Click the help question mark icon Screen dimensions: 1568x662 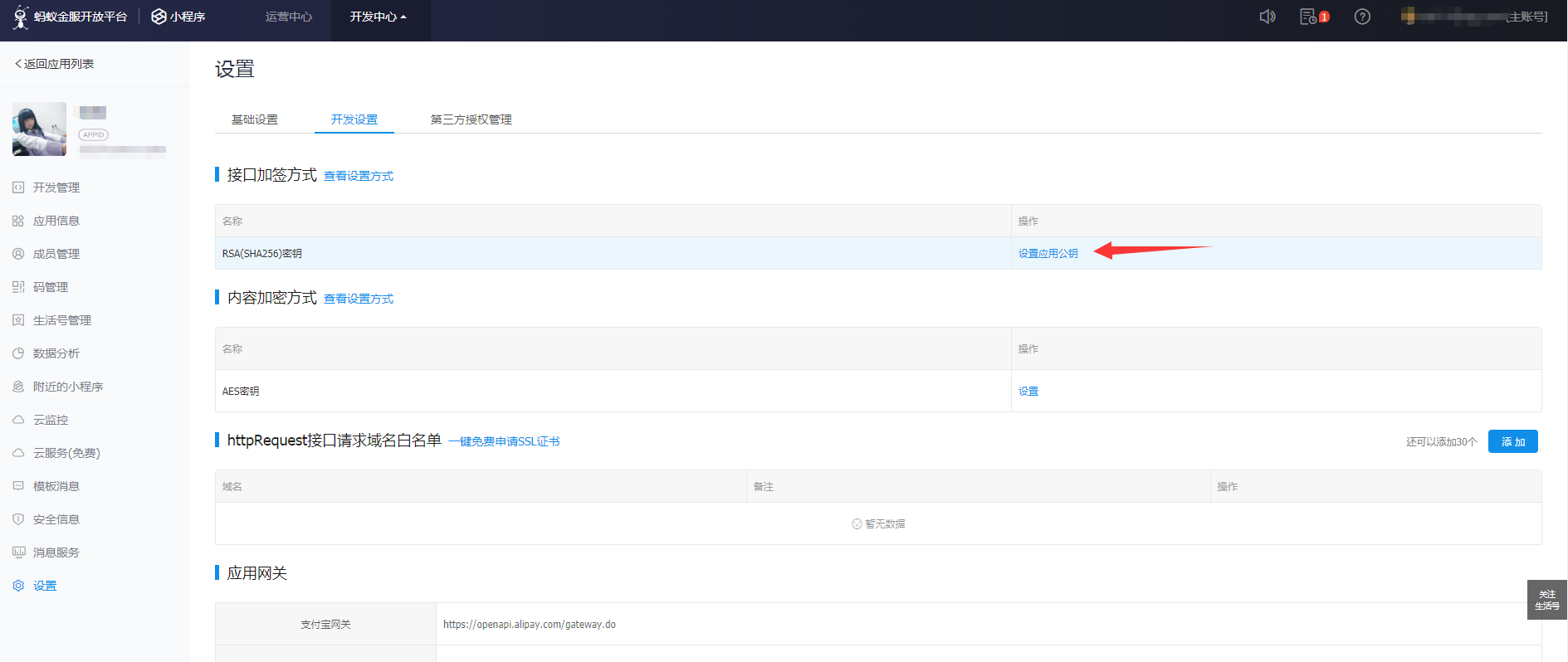1362,17
